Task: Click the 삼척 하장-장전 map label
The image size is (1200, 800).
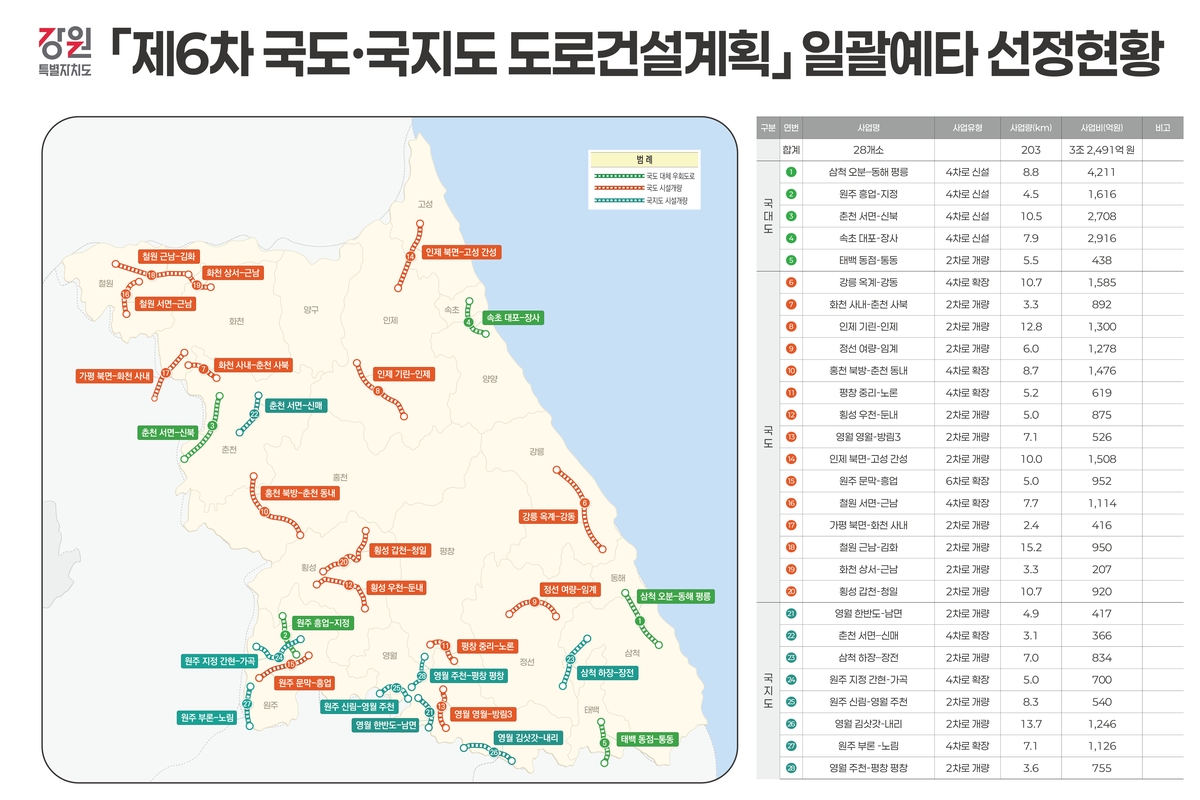Action: (606, 672)
